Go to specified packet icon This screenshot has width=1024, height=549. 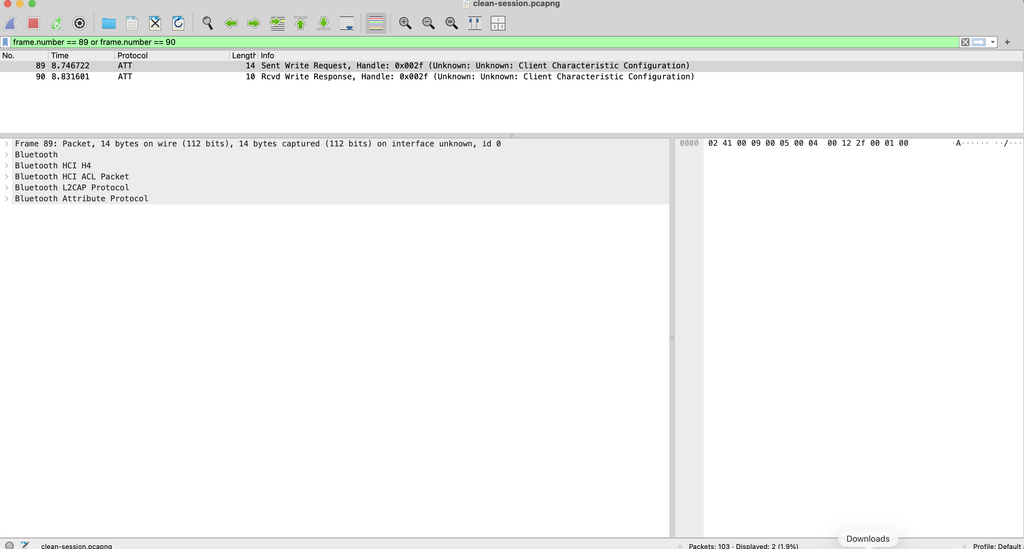tap(278, 24)
